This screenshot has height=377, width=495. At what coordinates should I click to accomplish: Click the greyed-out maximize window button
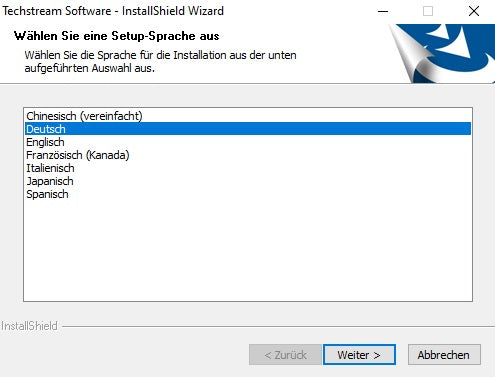pos(428,11)
